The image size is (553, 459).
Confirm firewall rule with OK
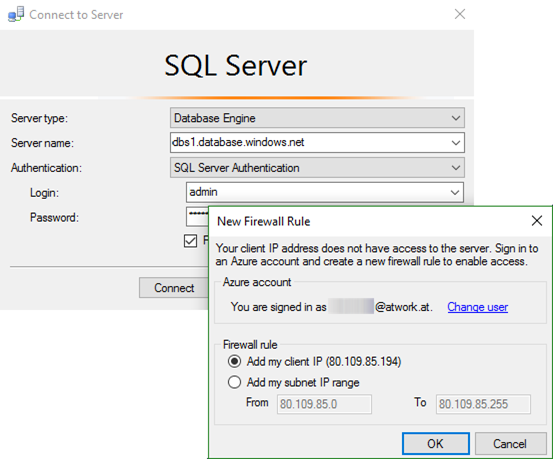pos(436,443)
